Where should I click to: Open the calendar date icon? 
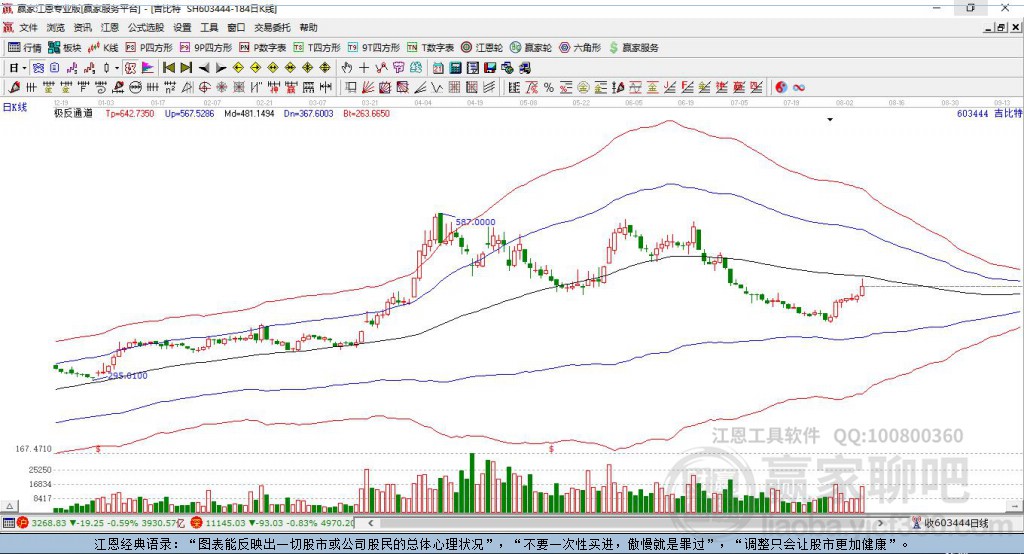tap(438, 68)
